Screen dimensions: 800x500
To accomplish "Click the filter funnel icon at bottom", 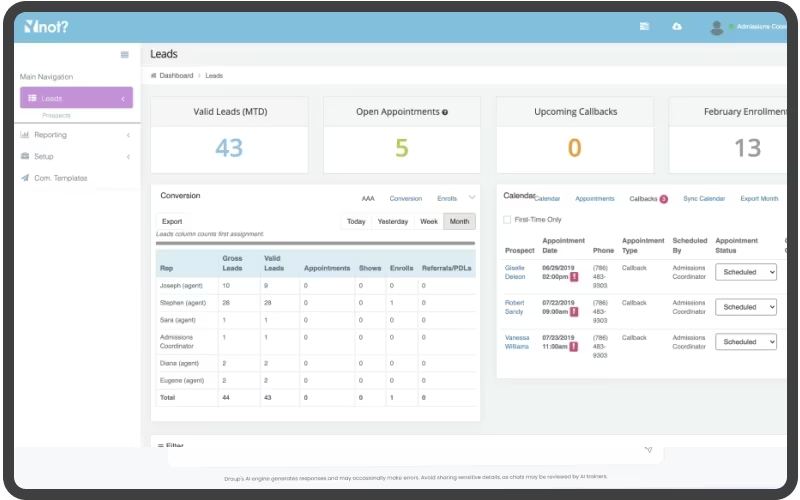I will pos(648,449).
